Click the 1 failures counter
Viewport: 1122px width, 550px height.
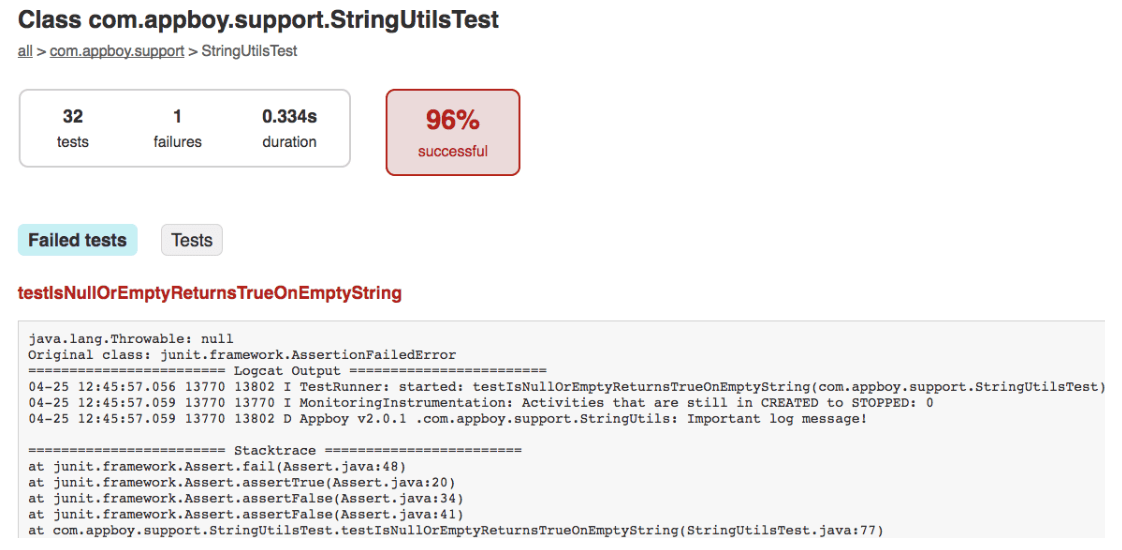[x=177, y=128]
